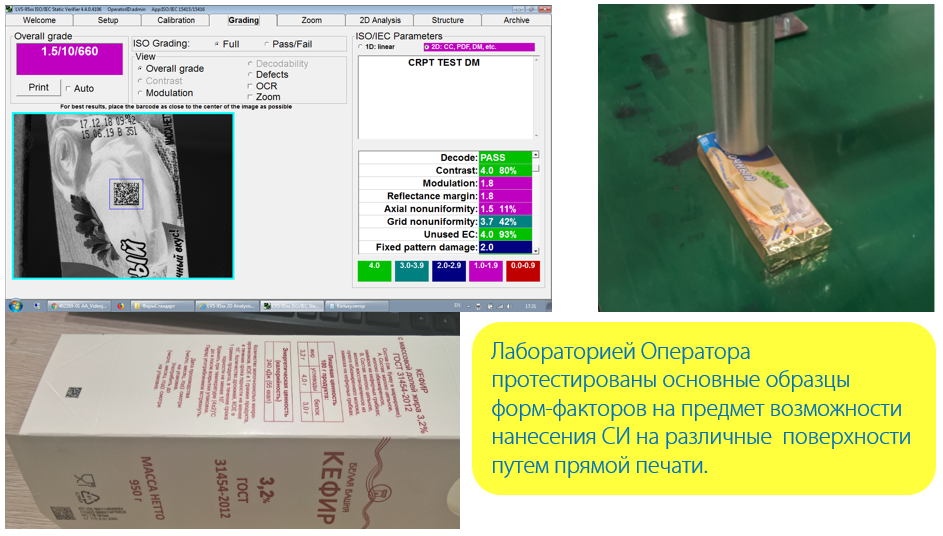Open Firefox from the taskbar
943x536 pixels.
[x=120, y=306]
